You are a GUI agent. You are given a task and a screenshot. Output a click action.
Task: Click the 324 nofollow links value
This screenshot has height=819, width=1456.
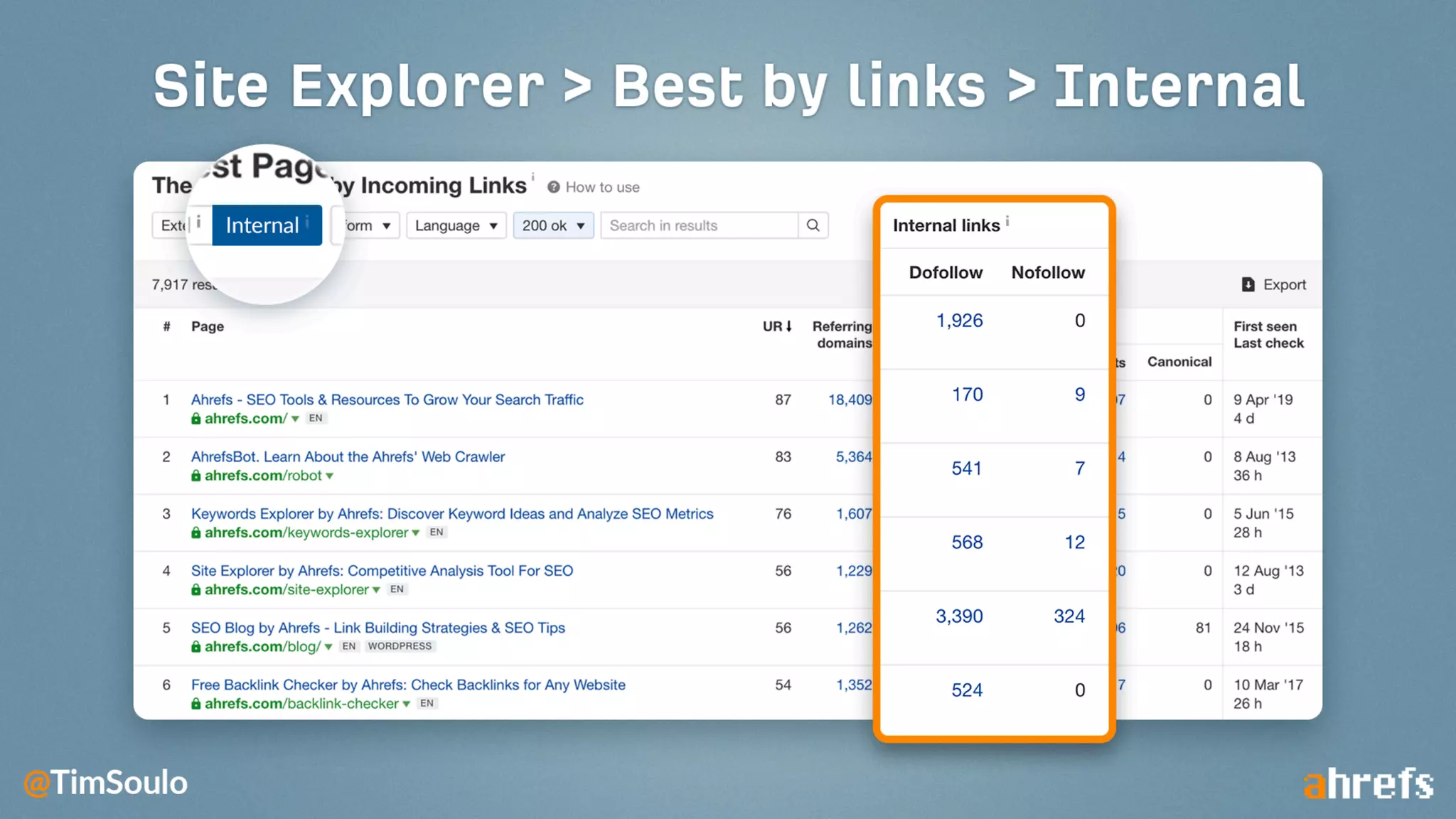pyautogui.click(x=1069, y=616)
